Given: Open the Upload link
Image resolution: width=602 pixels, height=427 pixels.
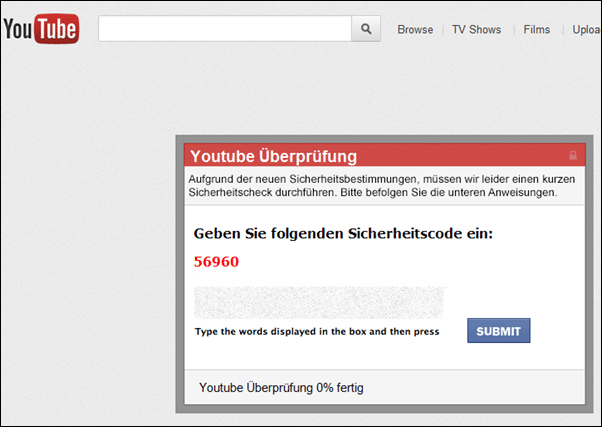Looking at the screenshot, I should (587, 30).
